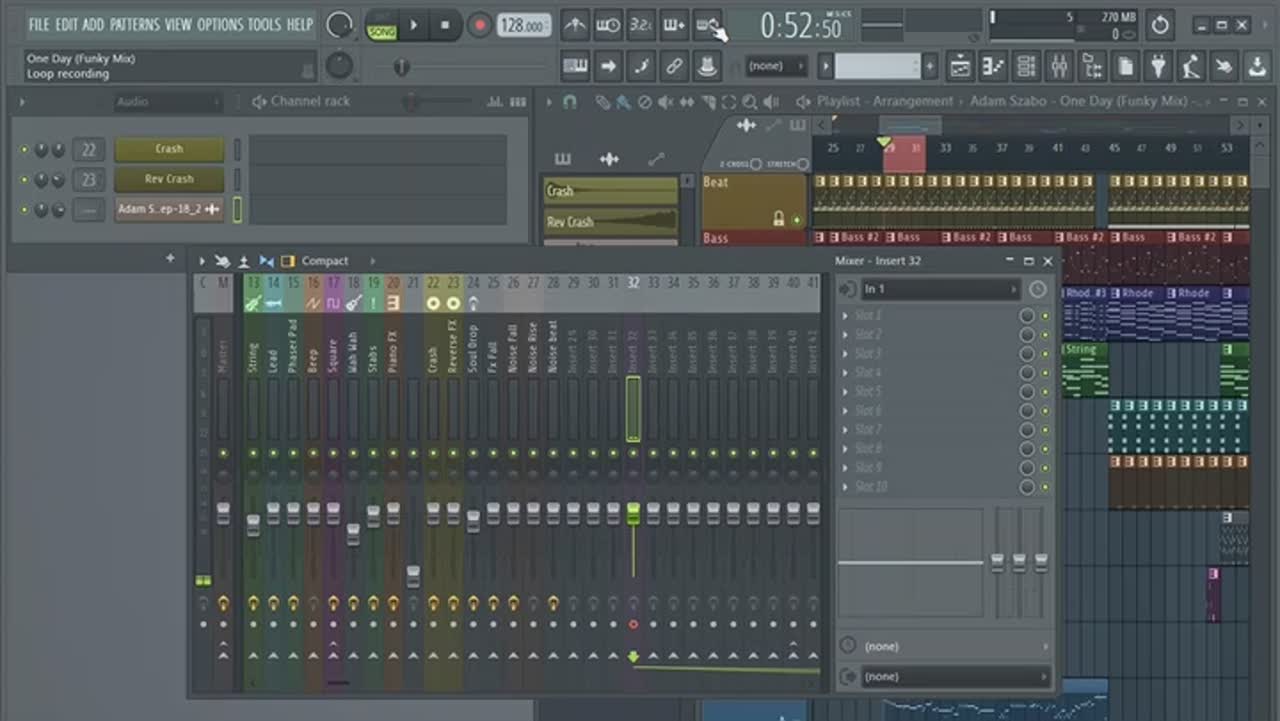Click the magnet snap icon in Playlist
The image size is (1280, 721).
pyautogui.click(x=570, y=102)
